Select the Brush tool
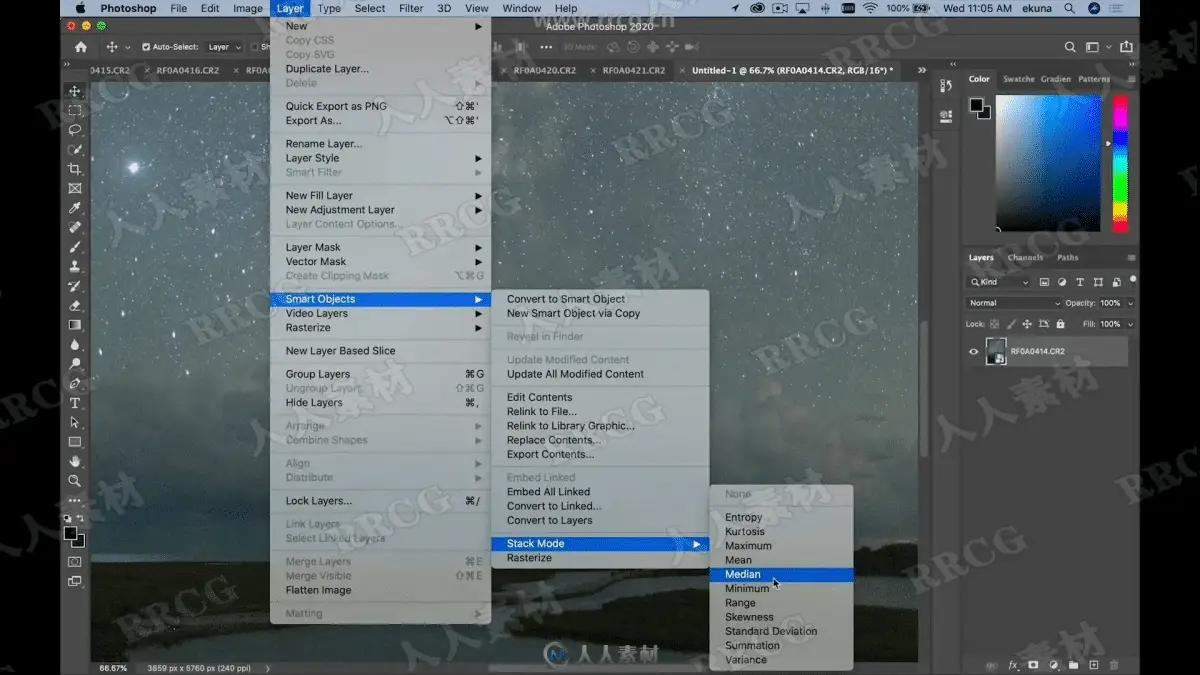This screenshot has width=1200, height=675. pyautogui.click(x=75, y=247)
